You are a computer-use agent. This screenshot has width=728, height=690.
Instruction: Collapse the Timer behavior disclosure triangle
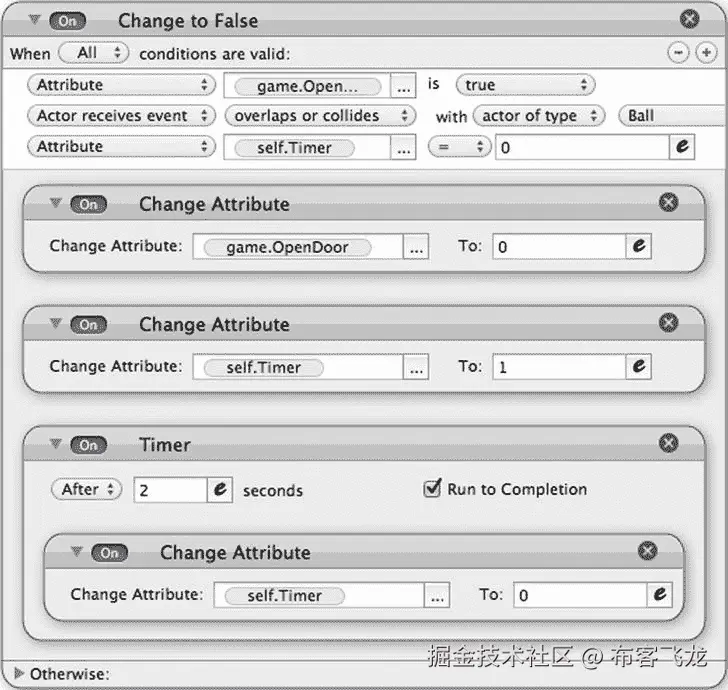[x=56, y=444]
